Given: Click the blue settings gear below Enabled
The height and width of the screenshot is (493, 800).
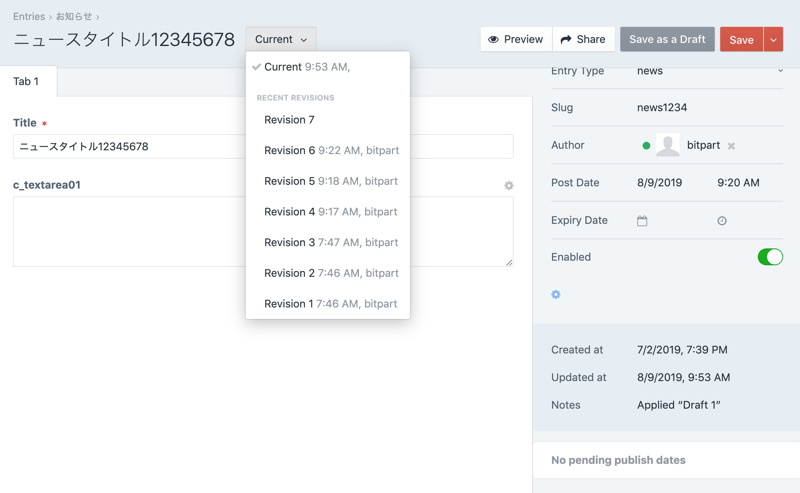Looking at the screenshot, I should 556,295.
